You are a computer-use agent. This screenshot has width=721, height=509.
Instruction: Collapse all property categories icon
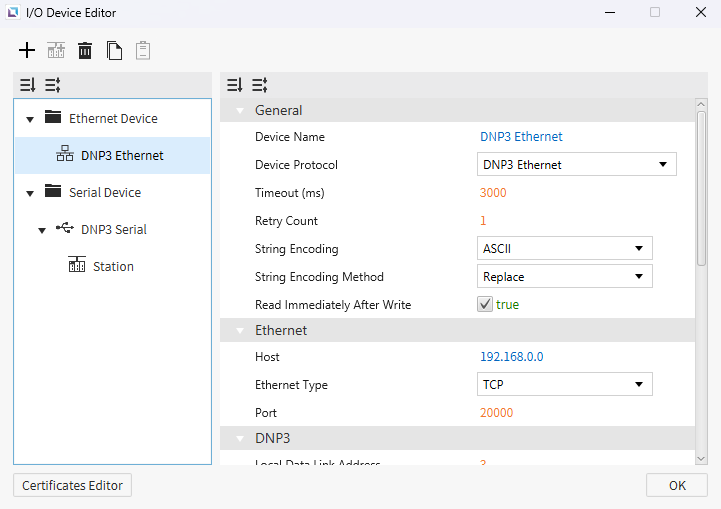(259, 85)
